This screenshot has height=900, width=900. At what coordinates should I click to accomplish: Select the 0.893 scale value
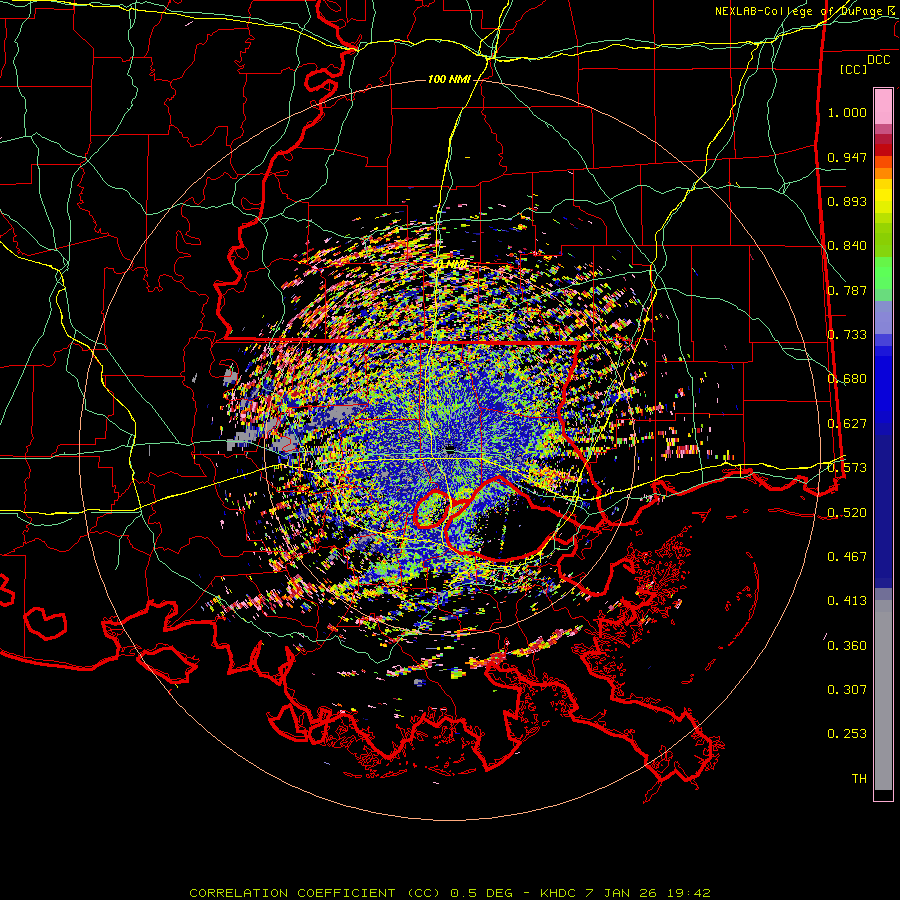point(847,201)
